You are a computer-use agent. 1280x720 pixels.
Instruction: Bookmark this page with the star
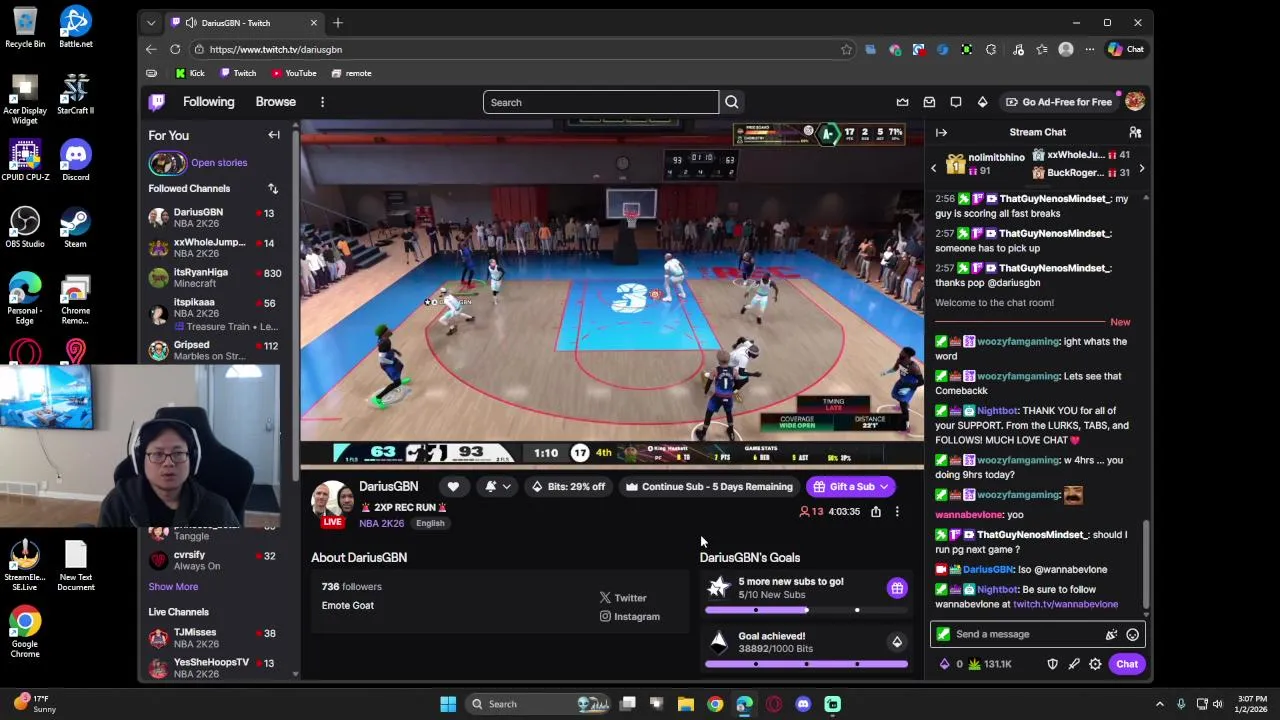coord(846,49)
